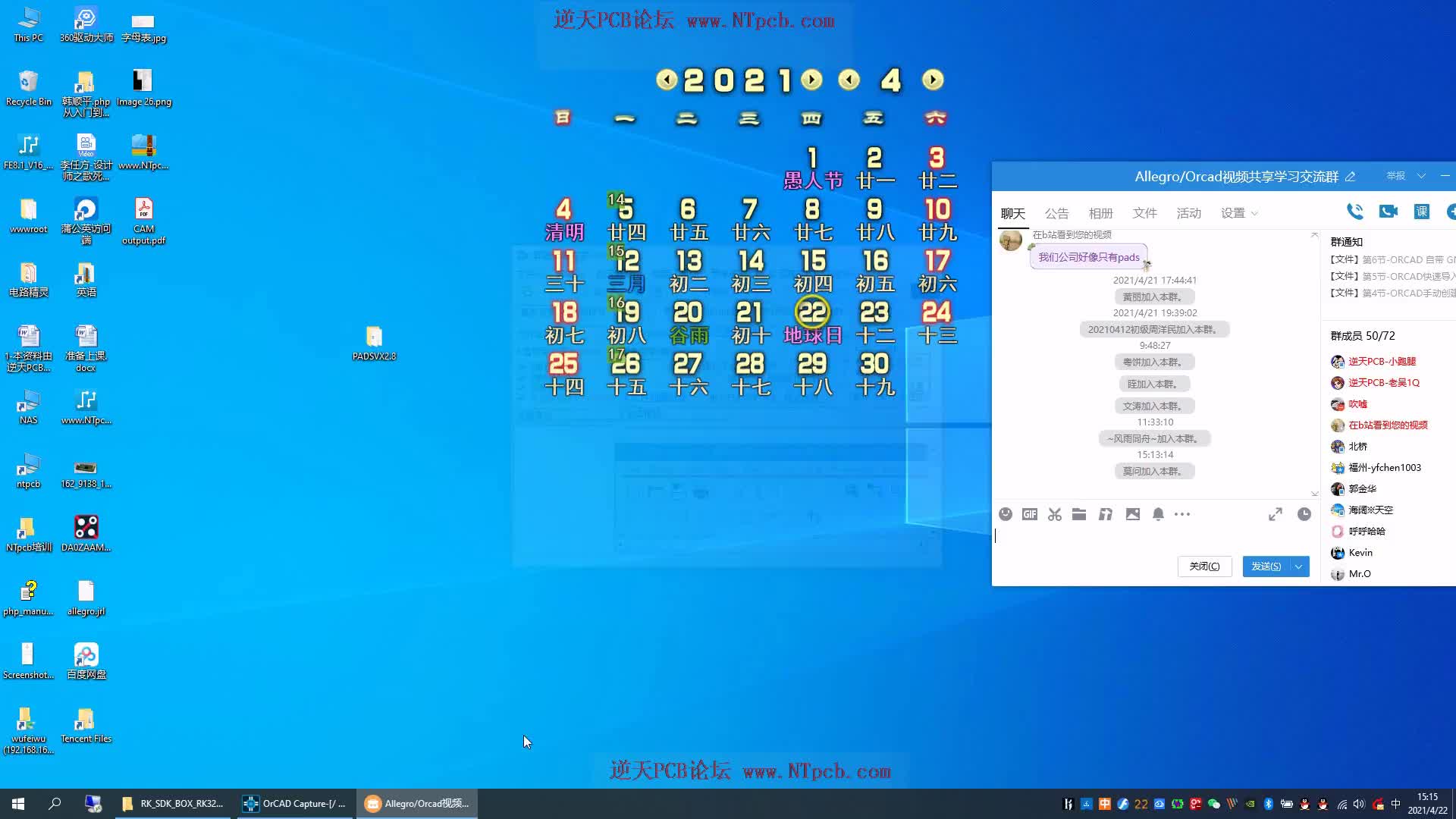Click taskbar search magnifier

tap(55, 804)
